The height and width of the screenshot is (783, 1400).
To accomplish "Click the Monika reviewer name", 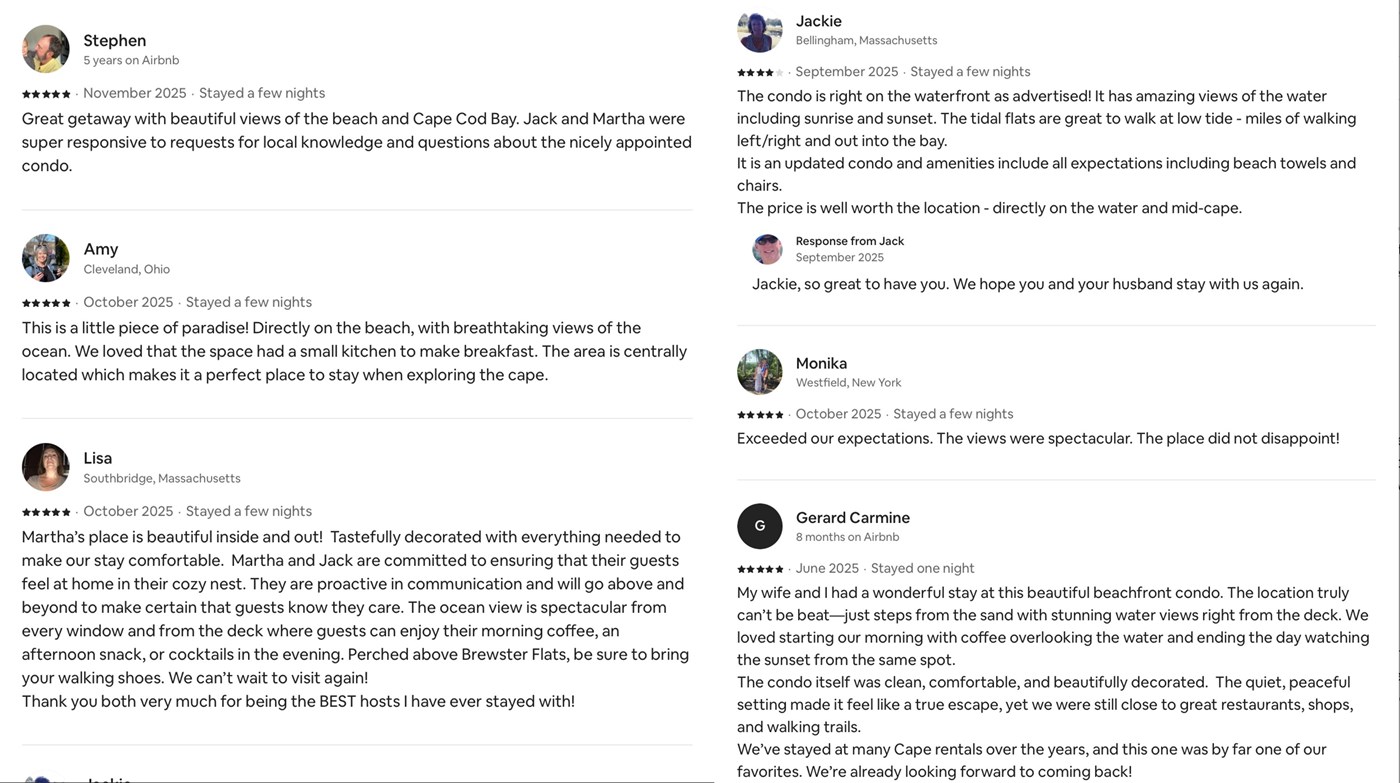I will [821, 363].
